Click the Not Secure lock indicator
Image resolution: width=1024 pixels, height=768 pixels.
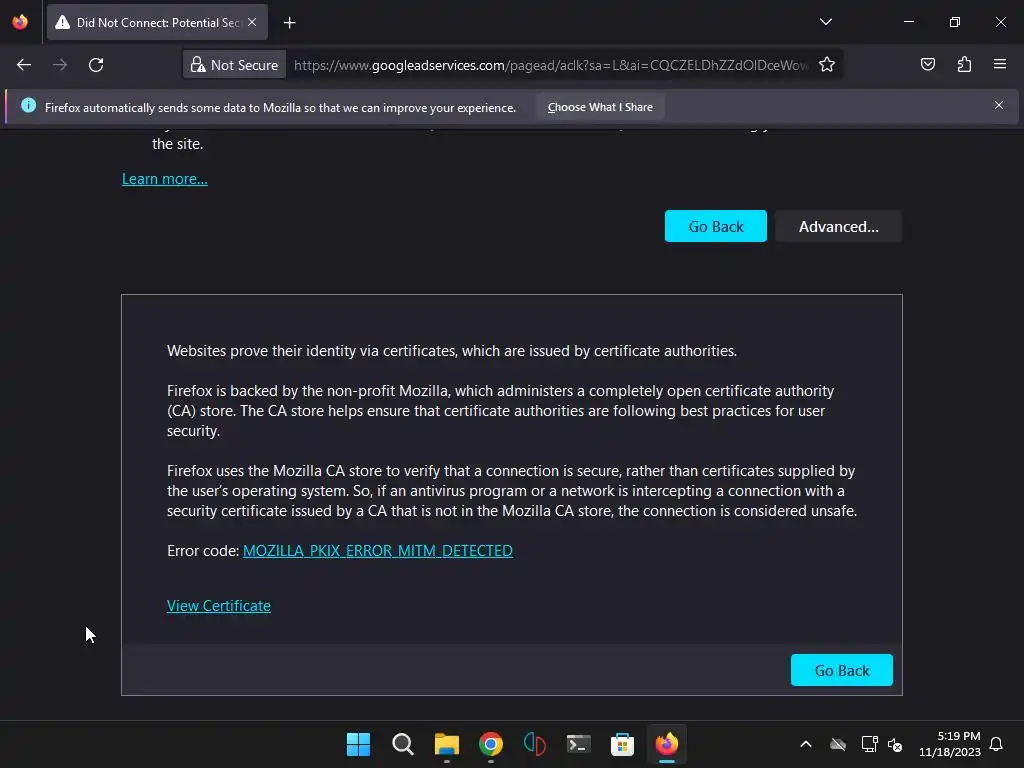point(234,65)
